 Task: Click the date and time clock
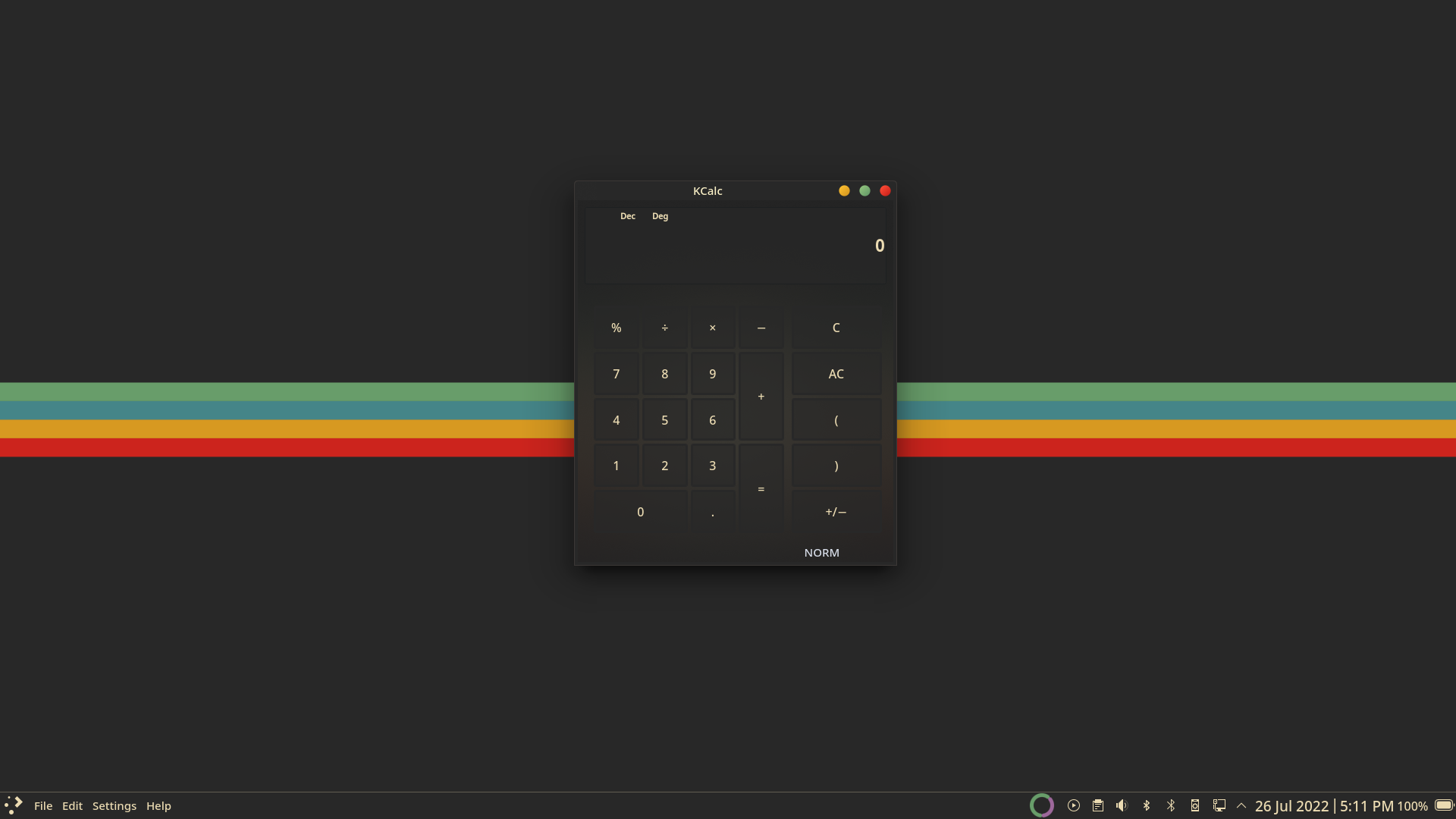pos(1323,805)
